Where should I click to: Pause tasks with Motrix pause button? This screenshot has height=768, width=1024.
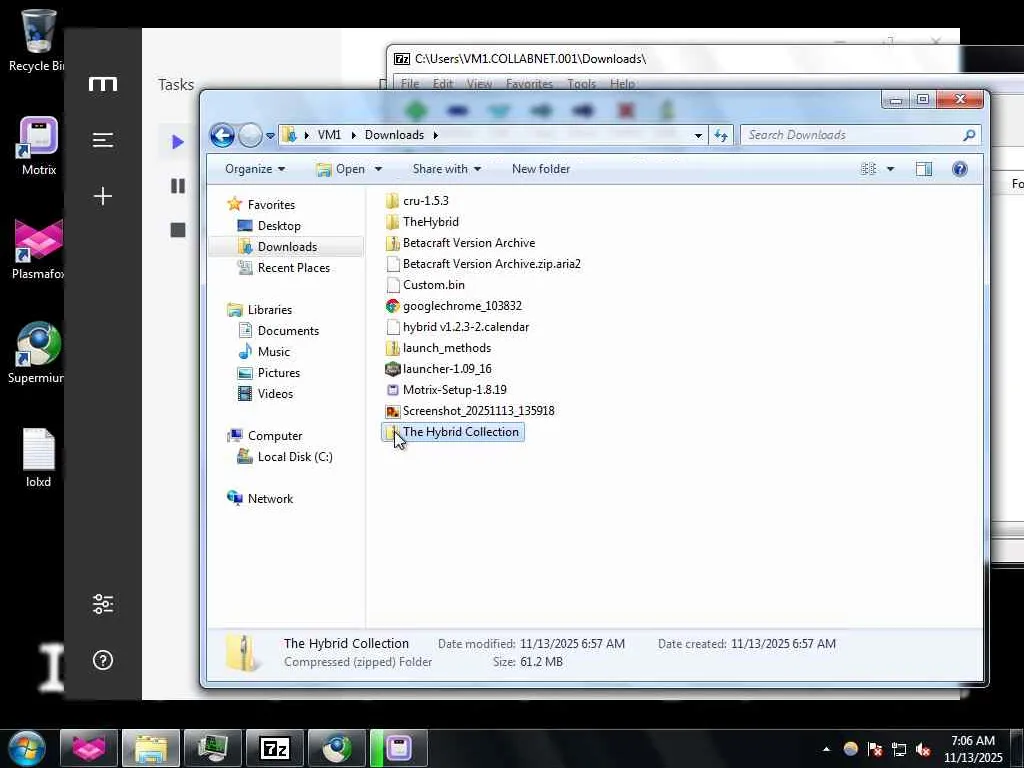(178, 186)
